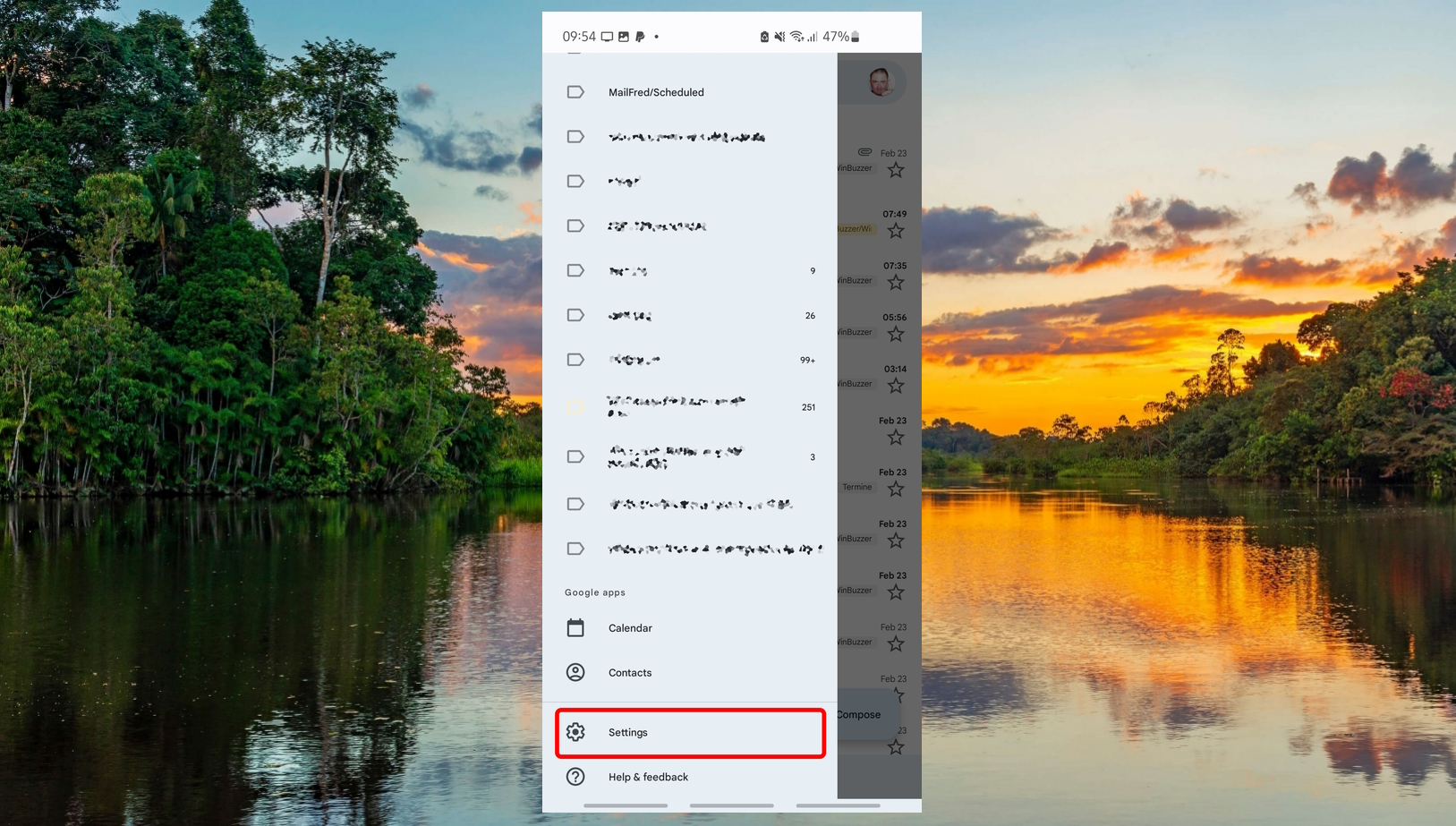1456x826 pixels.
Task: Click the Help question mark icon
Action: click(x=575, y=777)
